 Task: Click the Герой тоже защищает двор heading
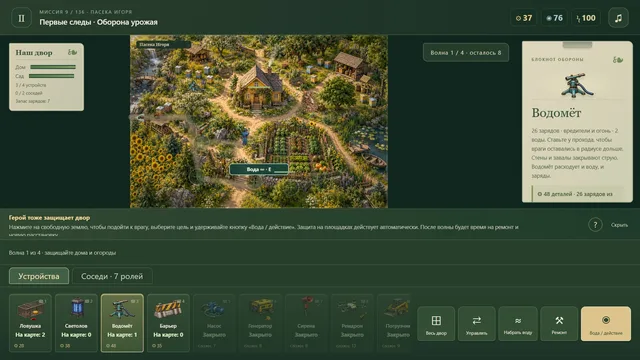point(49,218)
